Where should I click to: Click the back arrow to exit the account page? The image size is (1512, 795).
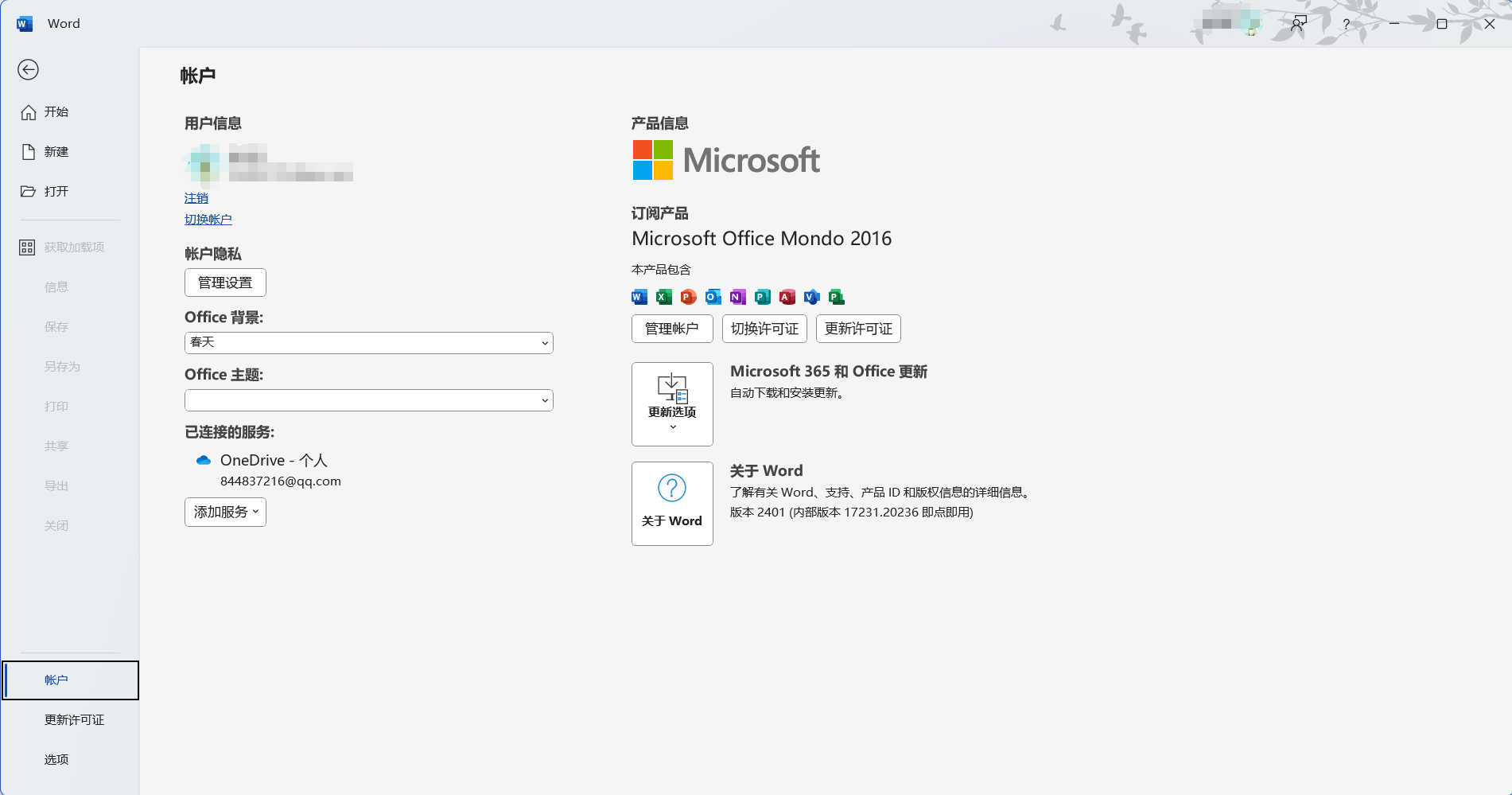tap(29, 70)
